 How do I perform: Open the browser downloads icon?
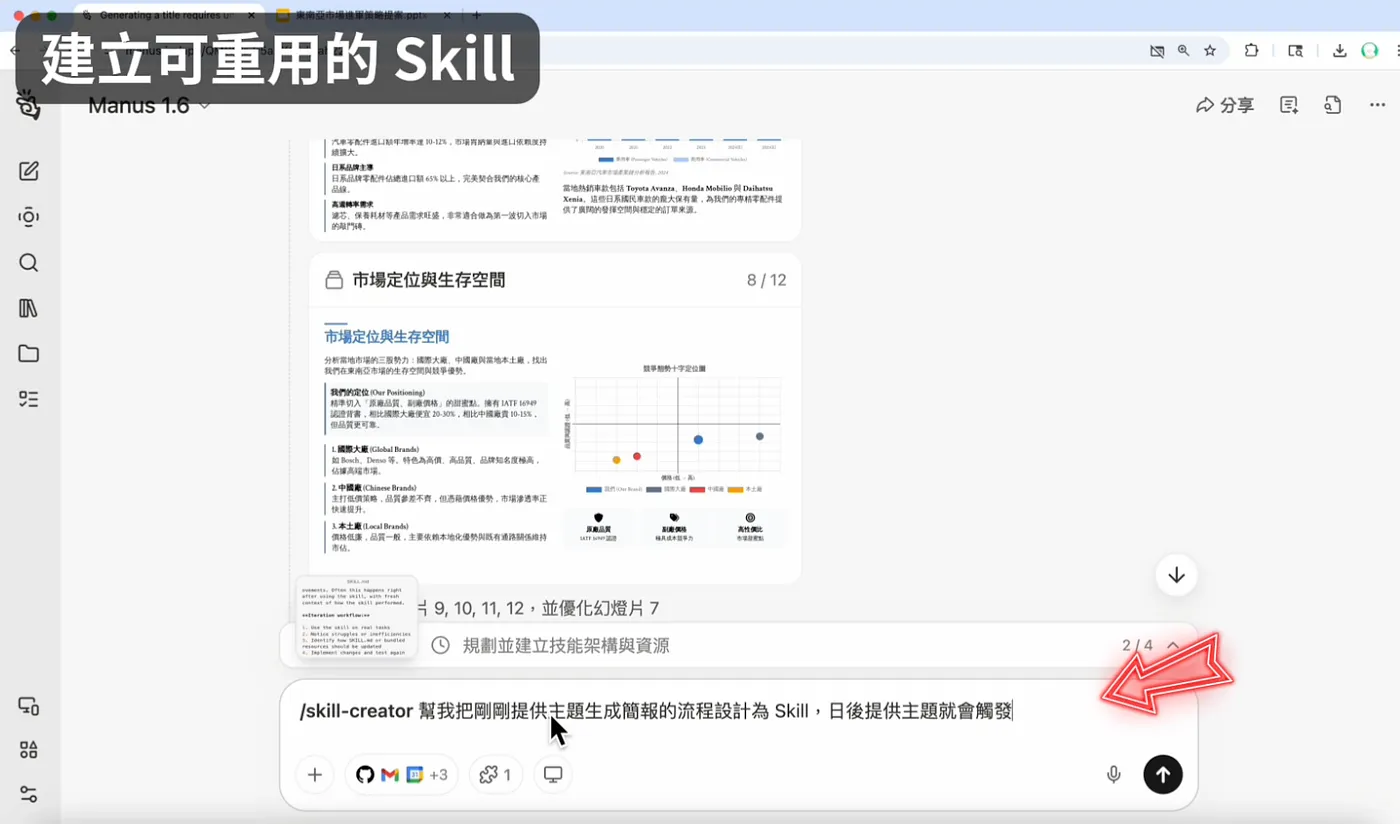tap(1340, 51)
